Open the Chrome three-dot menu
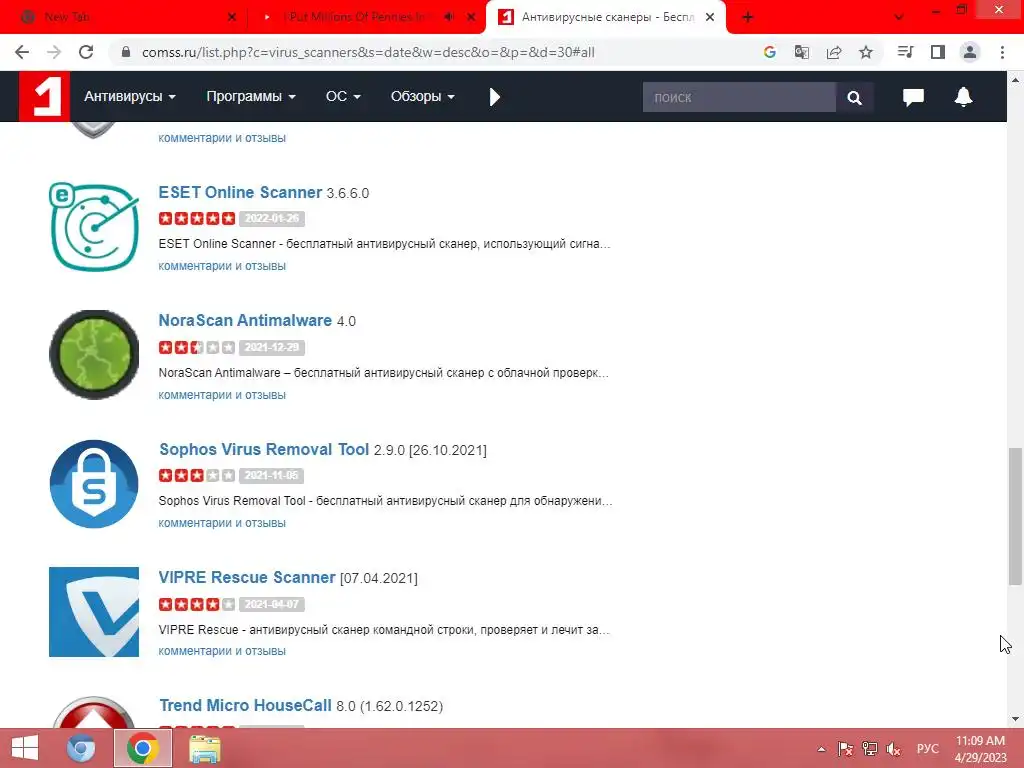The image size is (1024, 768). 1002,52
